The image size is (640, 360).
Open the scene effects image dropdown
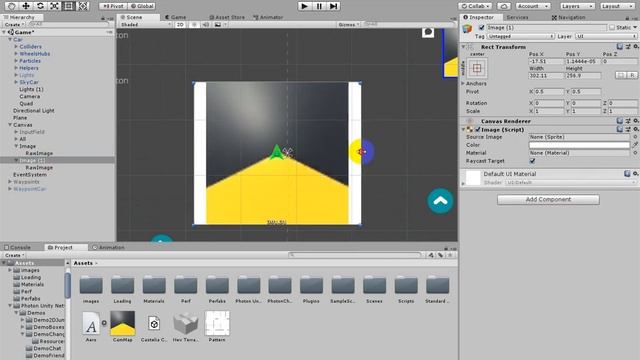(x=220, y=24)
